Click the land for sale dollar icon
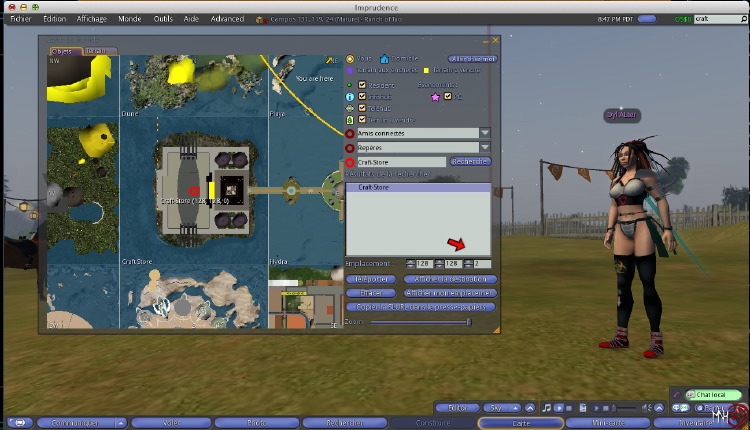Image resolution: width=750 pixels, height=430 pixels. coord(350,120)
